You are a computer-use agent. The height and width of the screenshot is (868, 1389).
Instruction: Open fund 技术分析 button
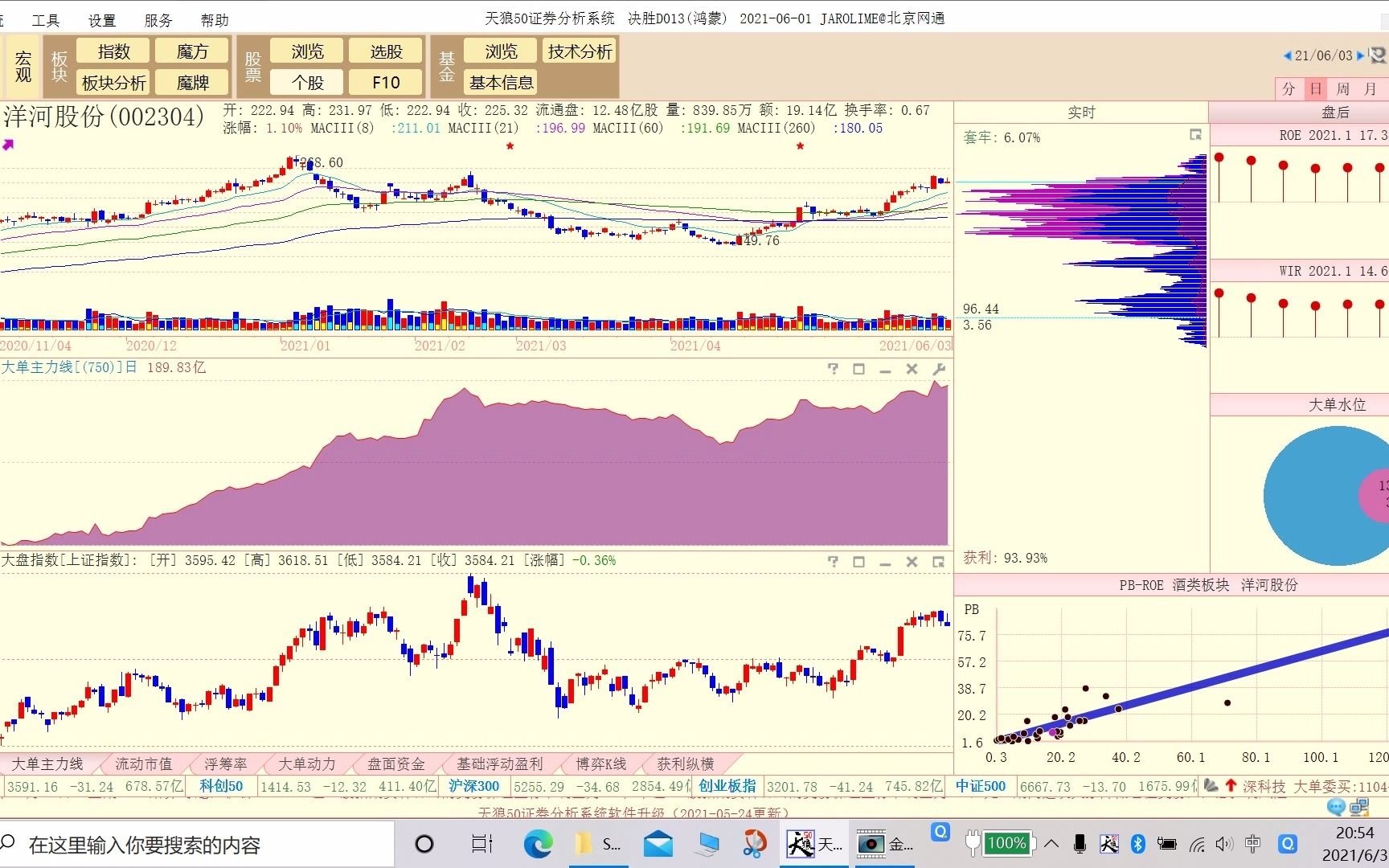[580, 51]
